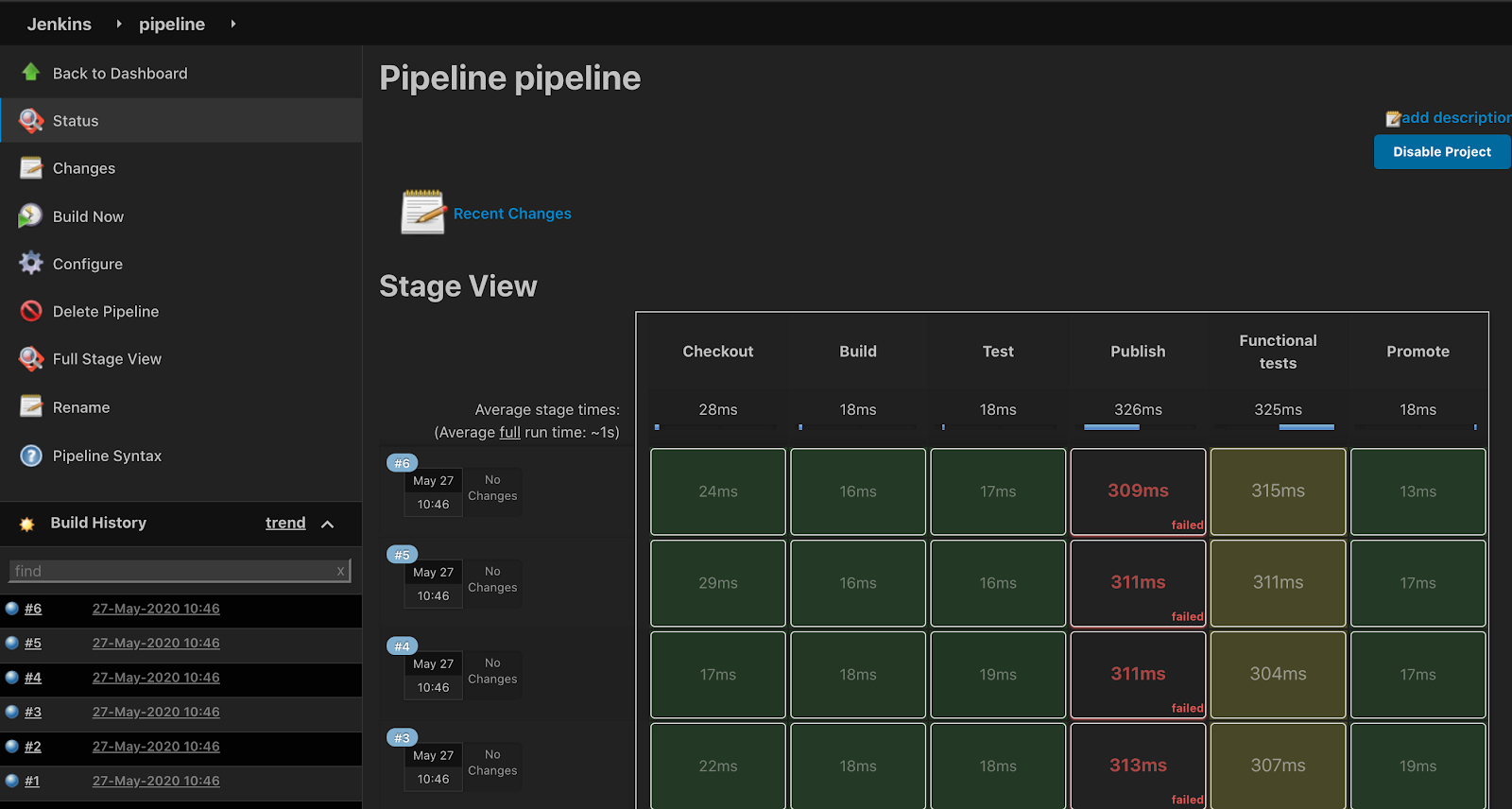
Task: Click the Publish average time progress bar
Action: (x=1111, y=427)
